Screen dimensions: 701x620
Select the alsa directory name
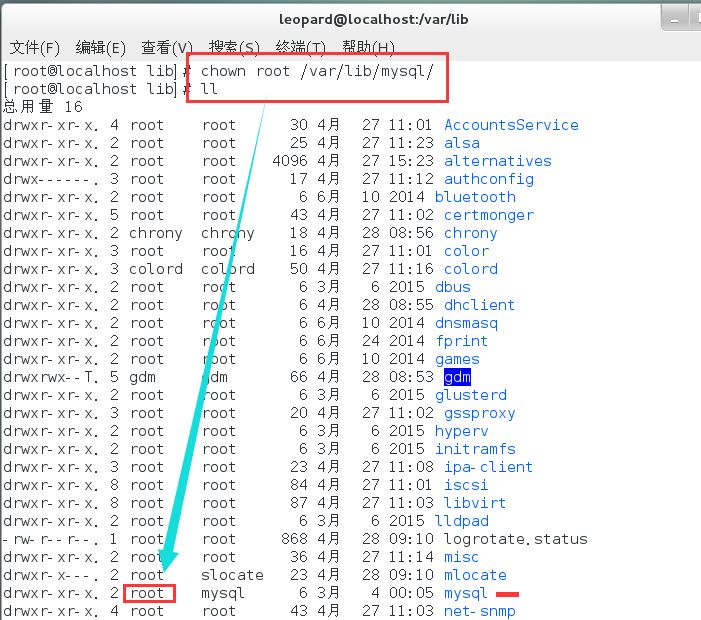pyautogui.click(x=462, y=143)
